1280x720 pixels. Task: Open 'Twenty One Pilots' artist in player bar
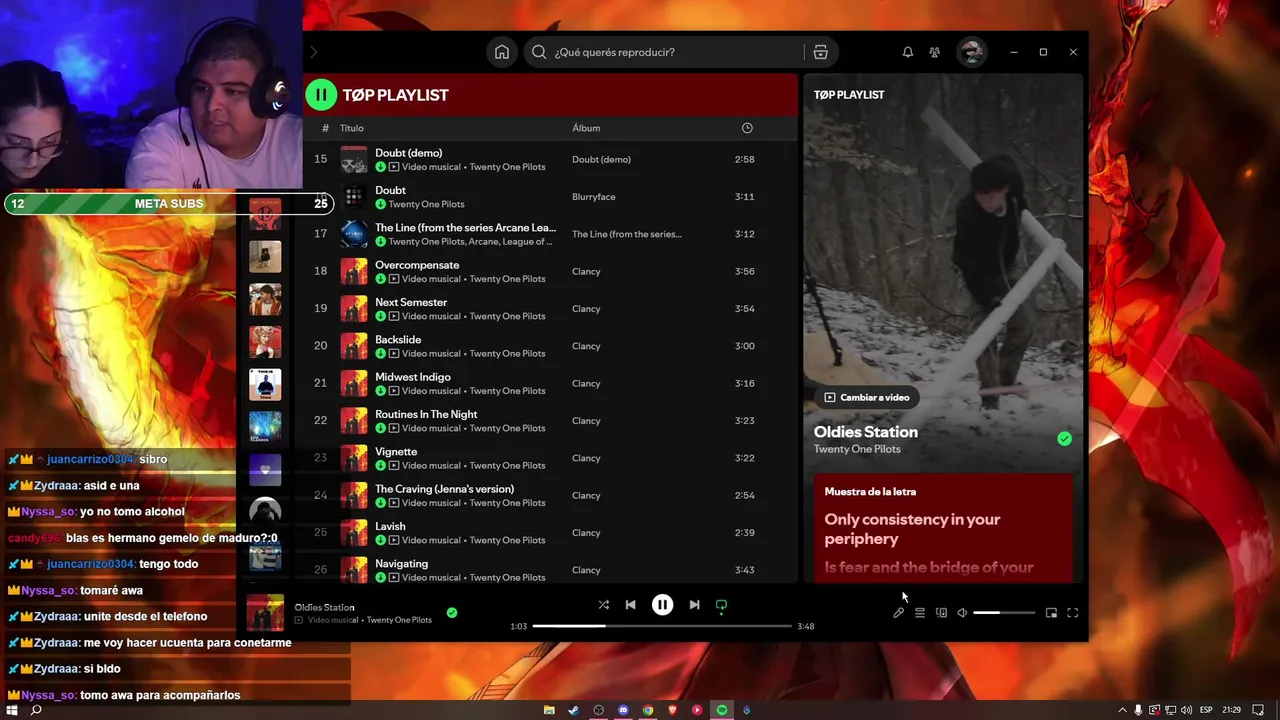pyautogui.click(x=399, y=620)
